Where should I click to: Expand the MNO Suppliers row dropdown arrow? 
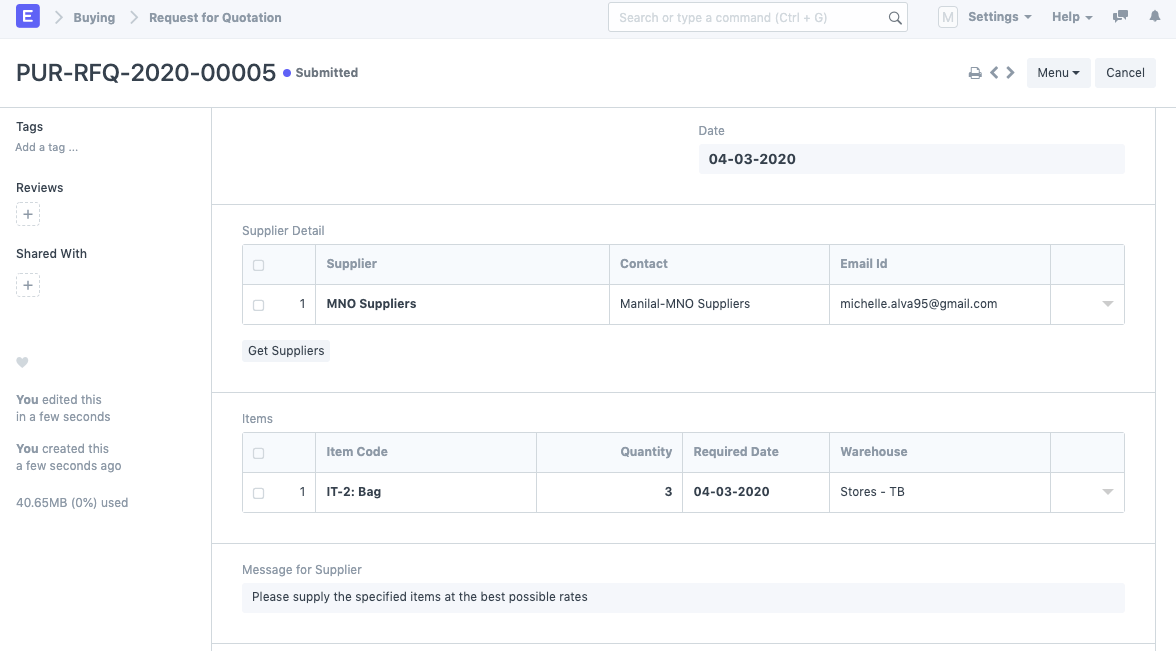pos(1106,304)
